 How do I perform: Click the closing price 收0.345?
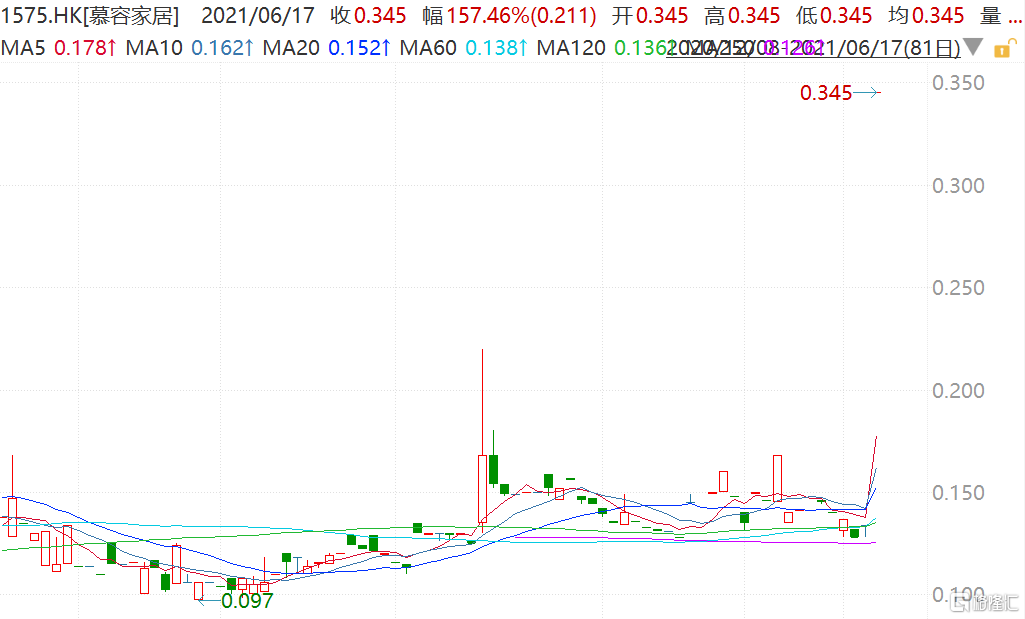(x=368, y=16)
